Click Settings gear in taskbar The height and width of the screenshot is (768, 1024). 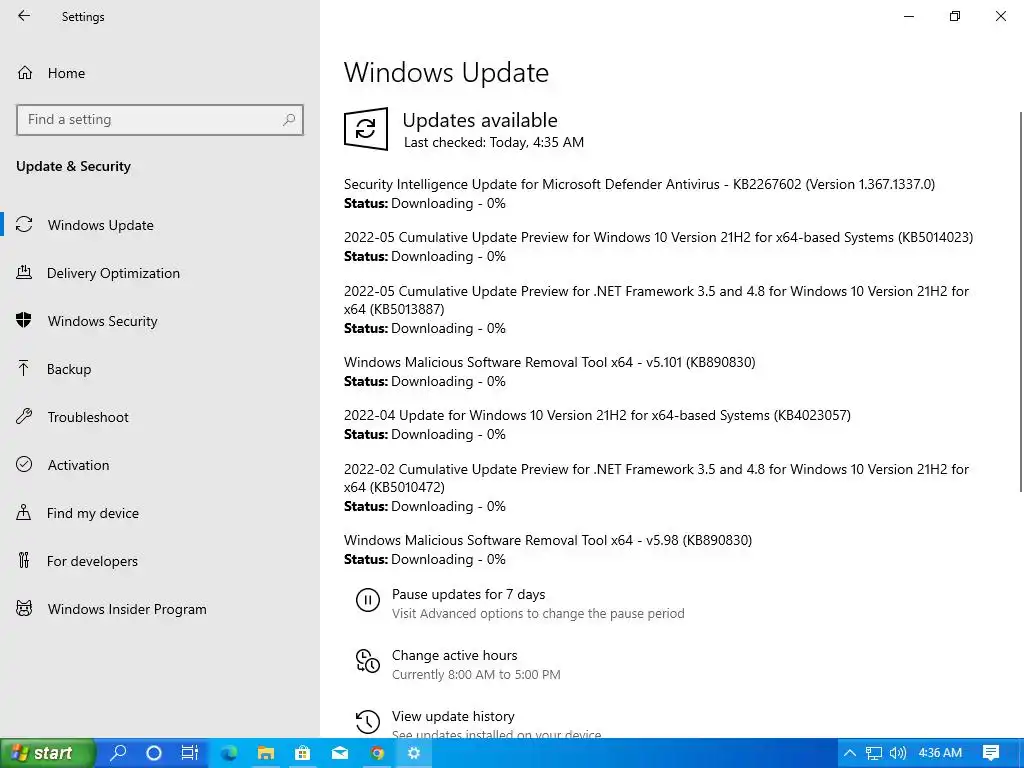[413, 753]
